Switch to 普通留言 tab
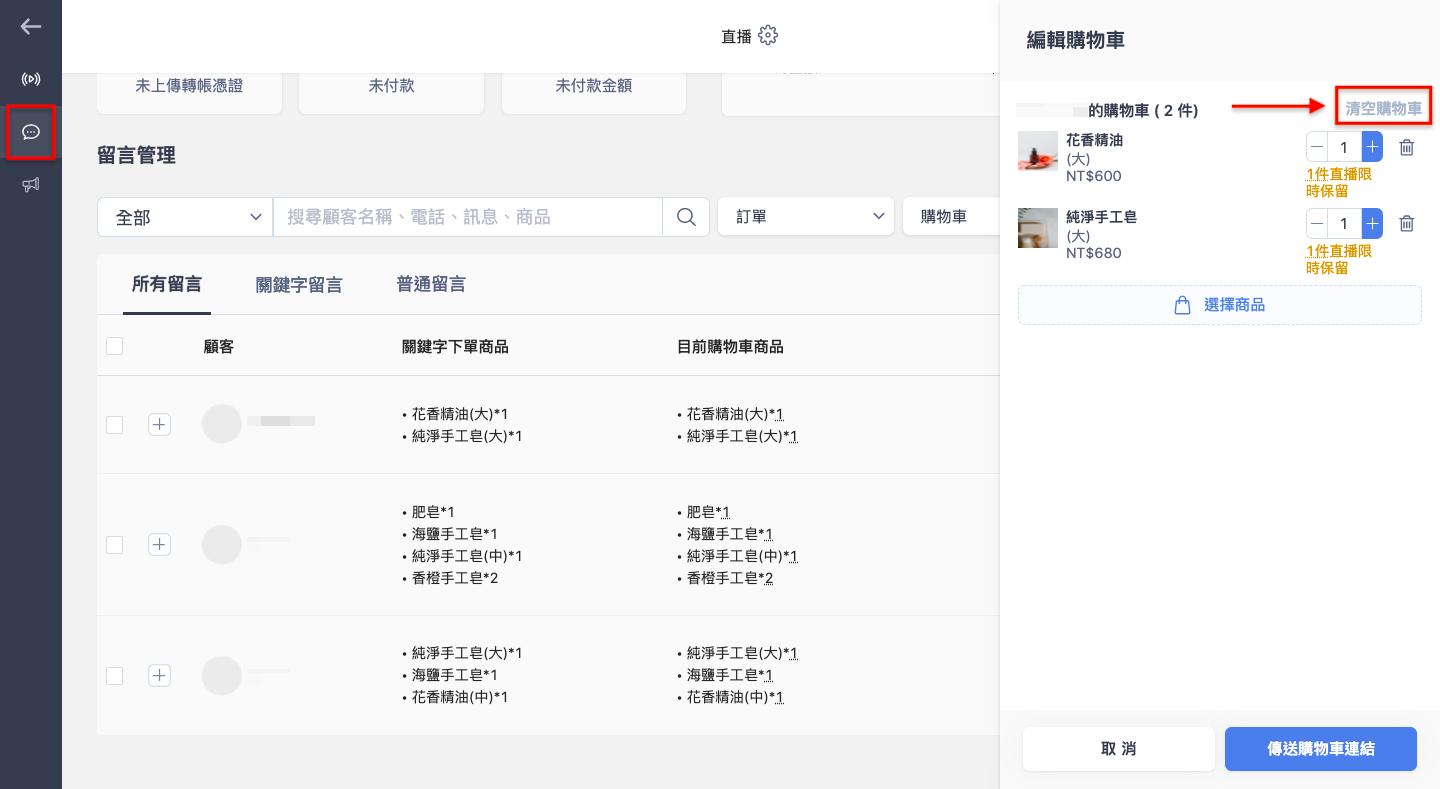The height and width of the screenshot is (789, 1440). (431, 284)
